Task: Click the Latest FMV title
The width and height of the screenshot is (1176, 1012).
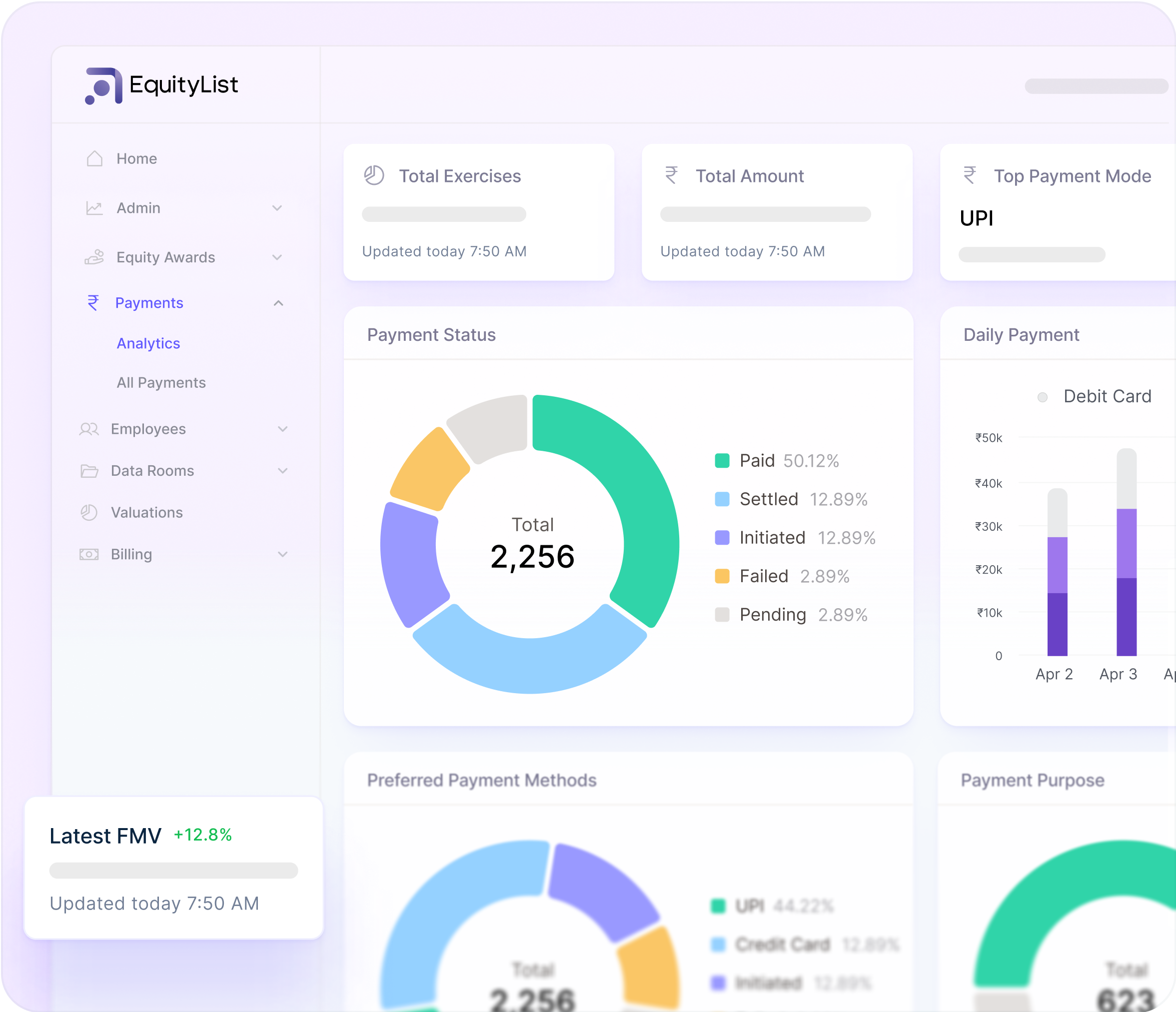Action: point(105,836)
